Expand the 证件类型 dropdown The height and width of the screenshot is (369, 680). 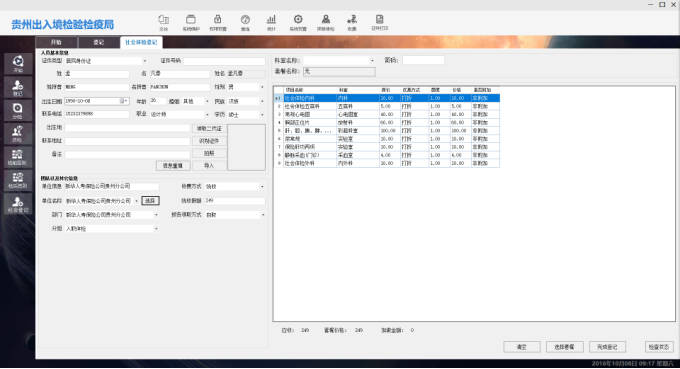point(144,61)
